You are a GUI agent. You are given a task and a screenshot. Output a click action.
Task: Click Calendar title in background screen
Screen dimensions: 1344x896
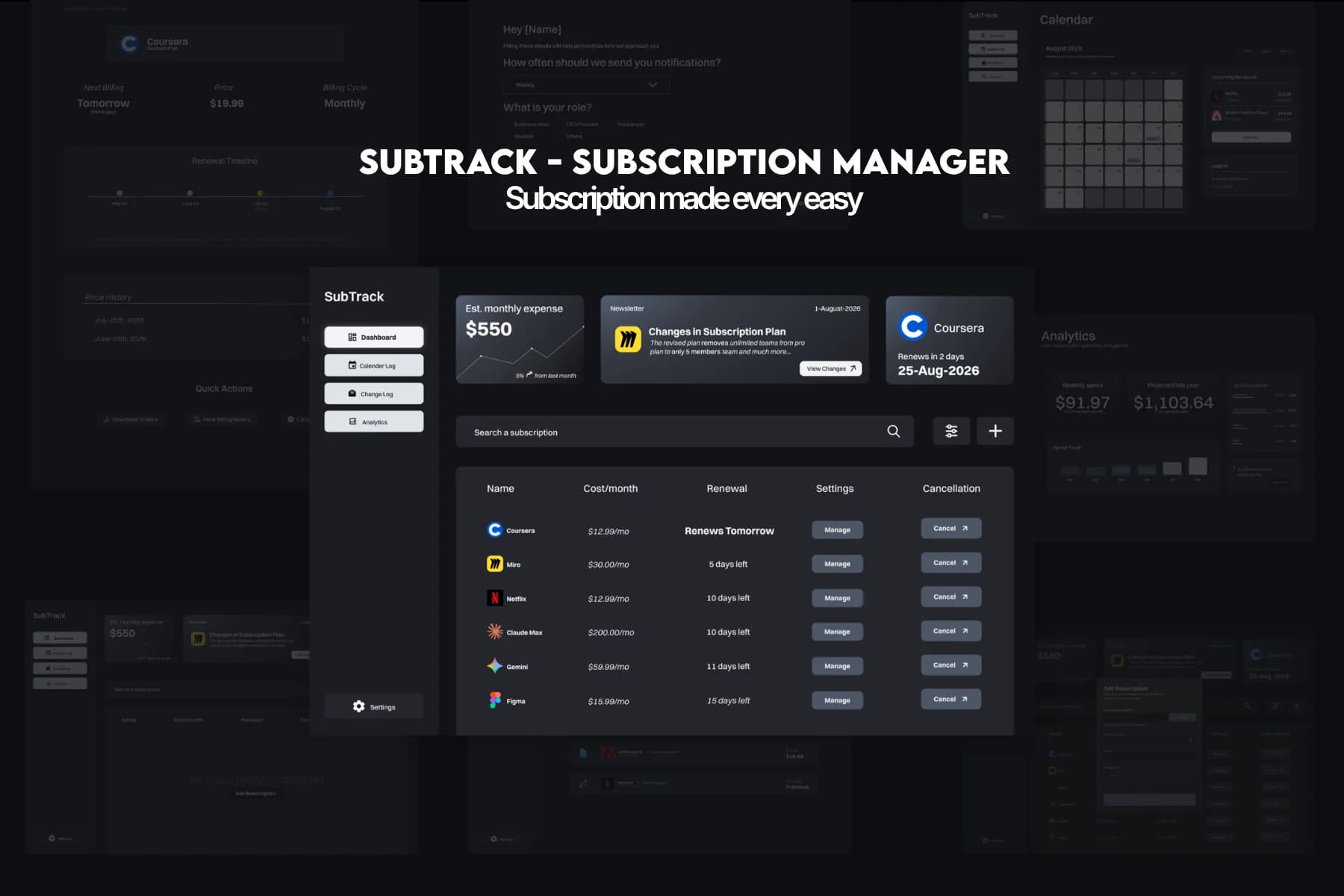point(1065,19)
